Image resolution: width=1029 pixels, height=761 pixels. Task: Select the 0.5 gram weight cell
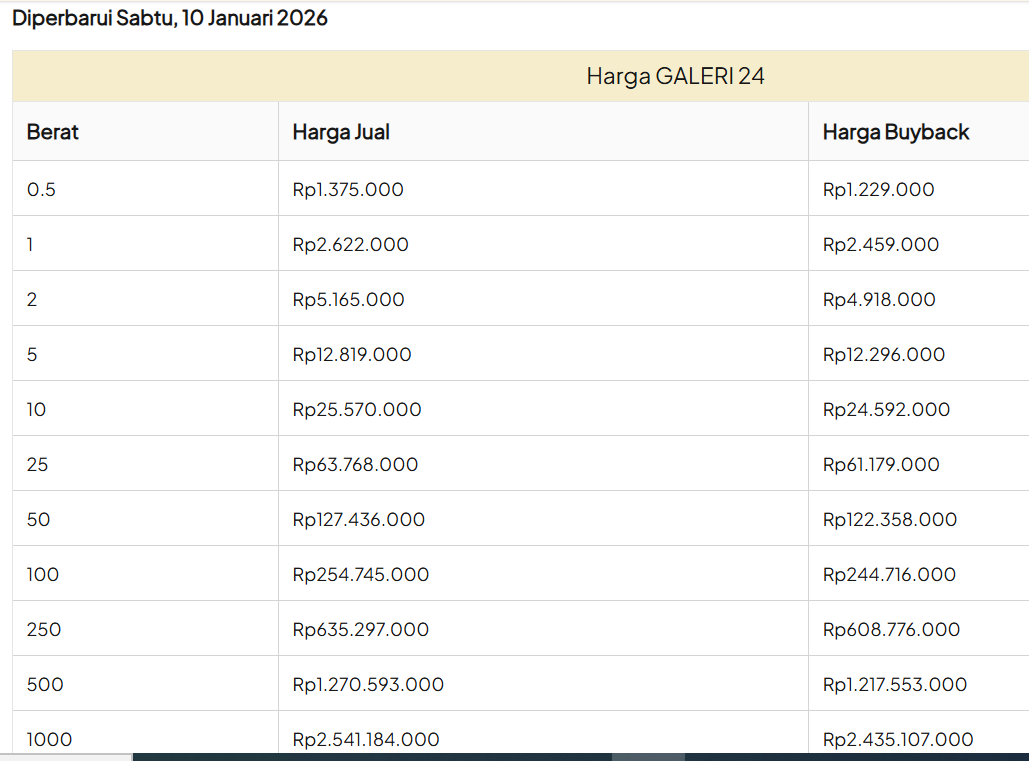(x=41, y=190)
